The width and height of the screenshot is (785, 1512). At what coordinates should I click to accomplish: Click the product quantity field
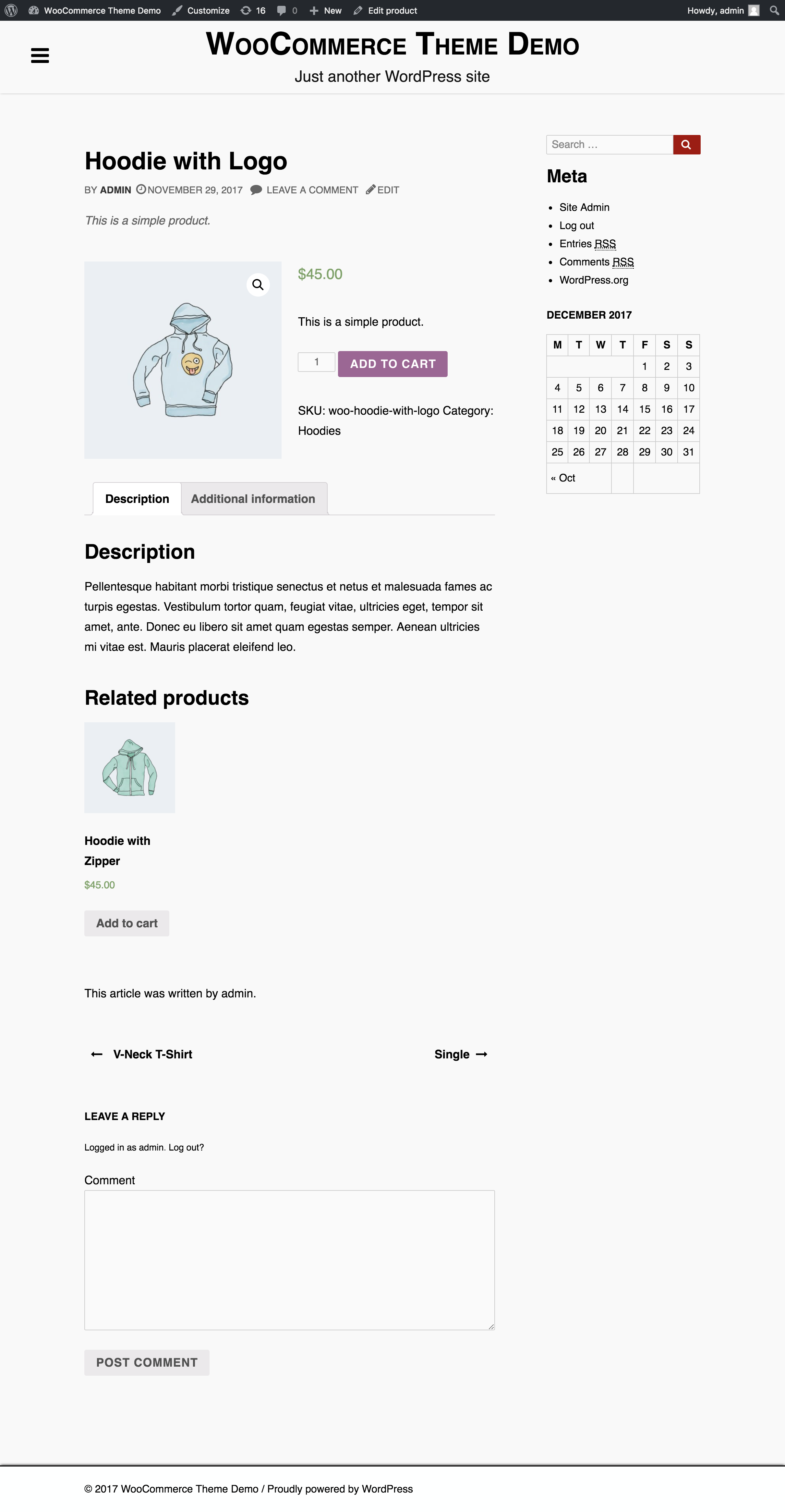pyautogui.click(x=316, y=362)
